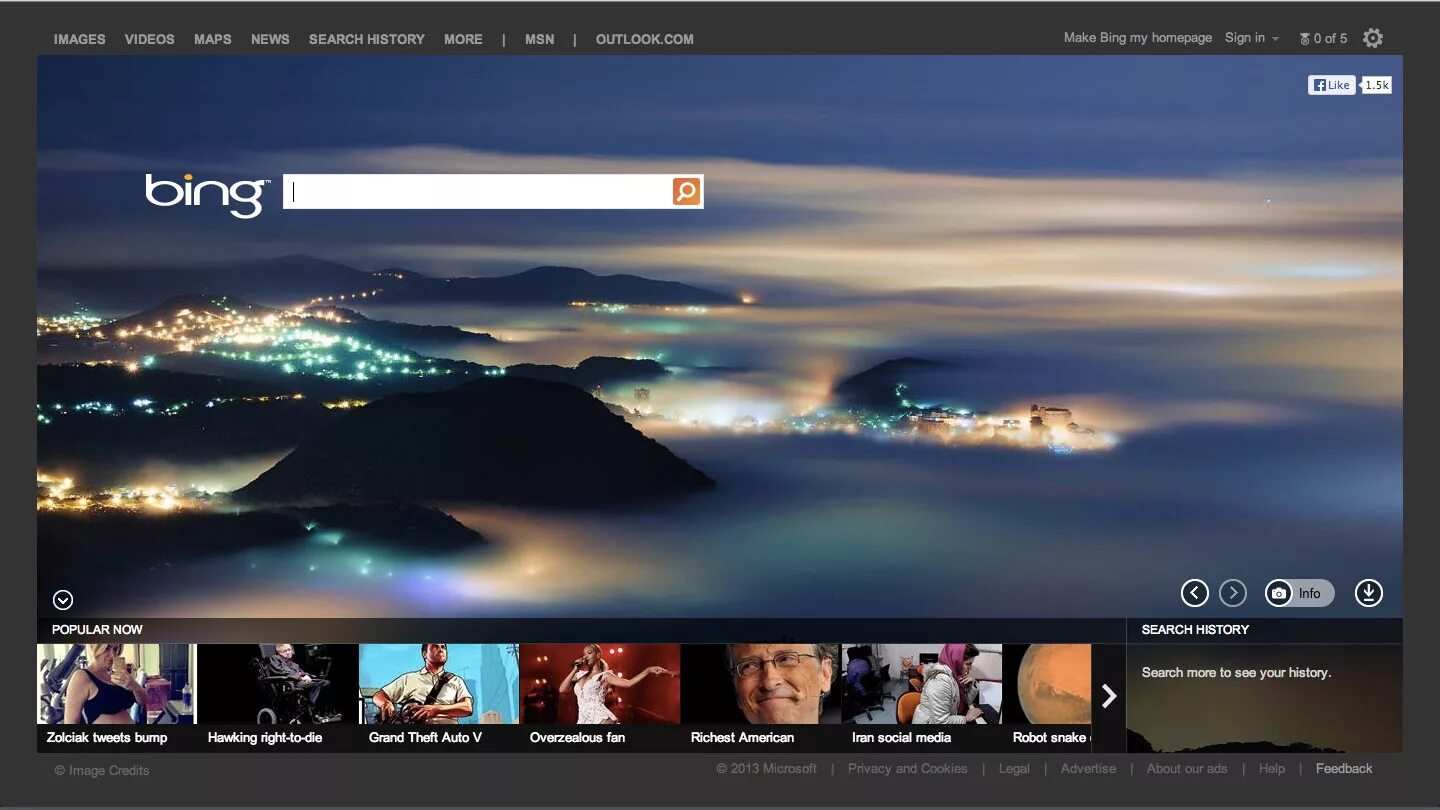Open the Legal link
The image size is (1440, 810).
pos(1014,769)
